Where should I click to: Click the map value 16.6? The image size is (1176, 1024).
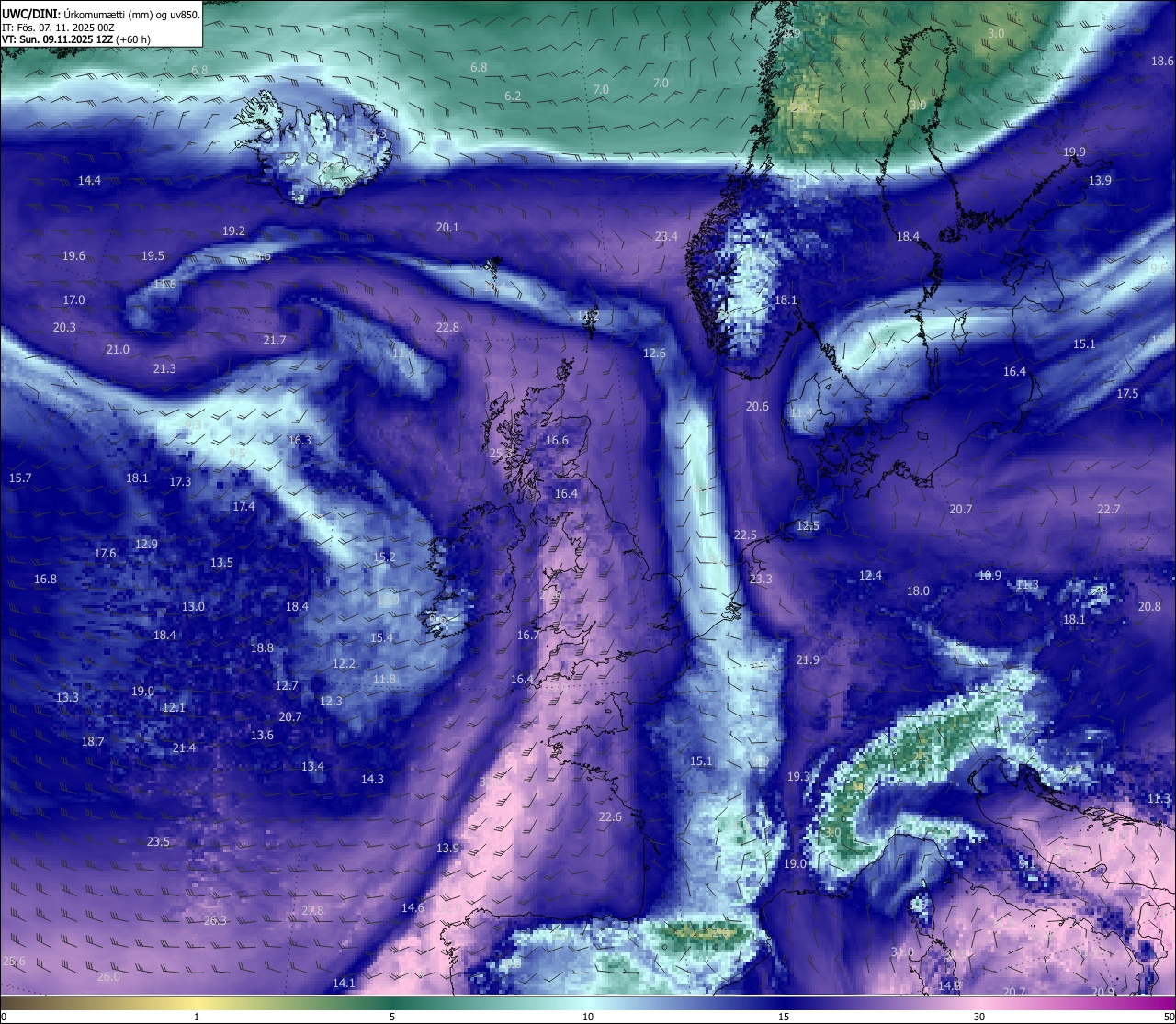point(557,441)
